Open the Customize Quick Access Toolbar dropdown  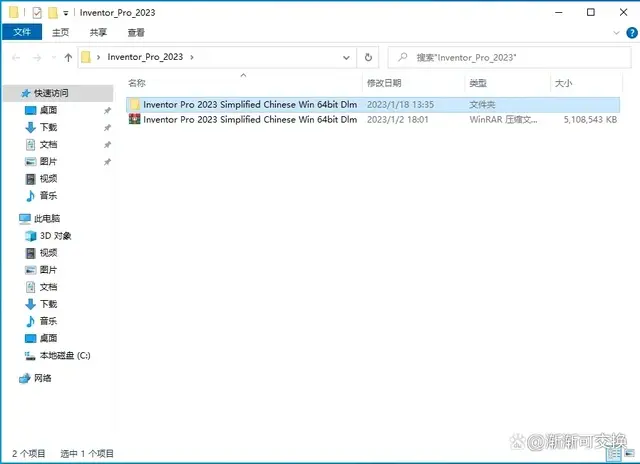pos(65,13)
